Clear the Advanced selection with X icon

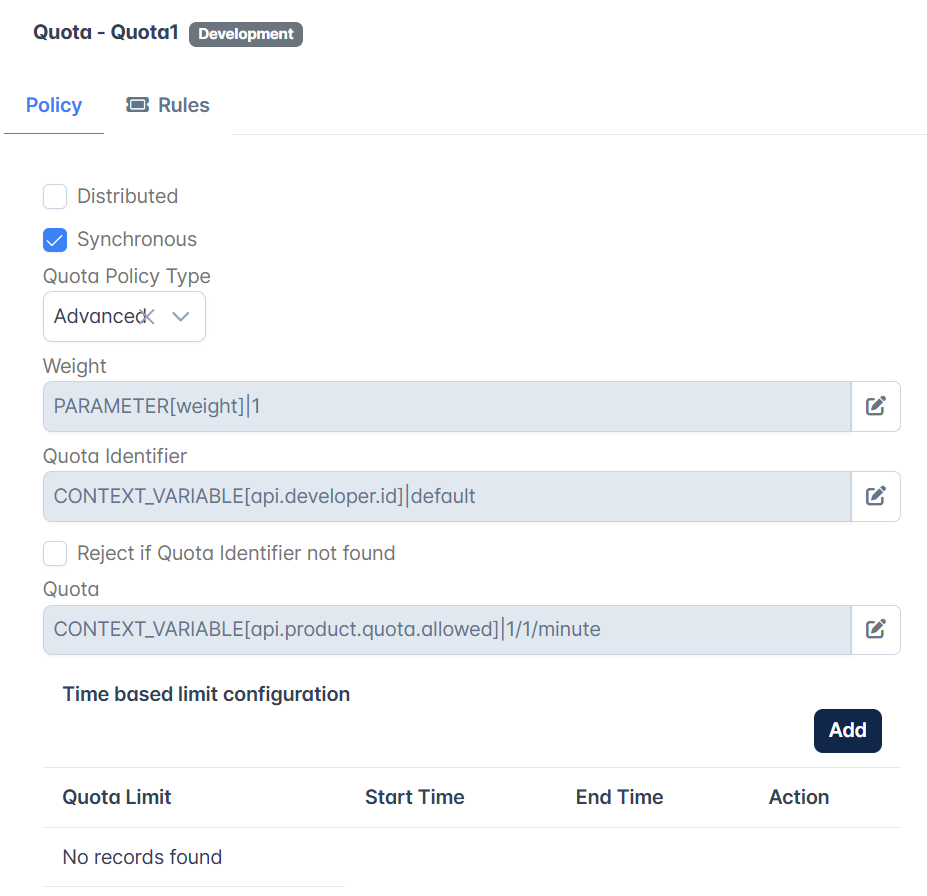click(148, 316)
